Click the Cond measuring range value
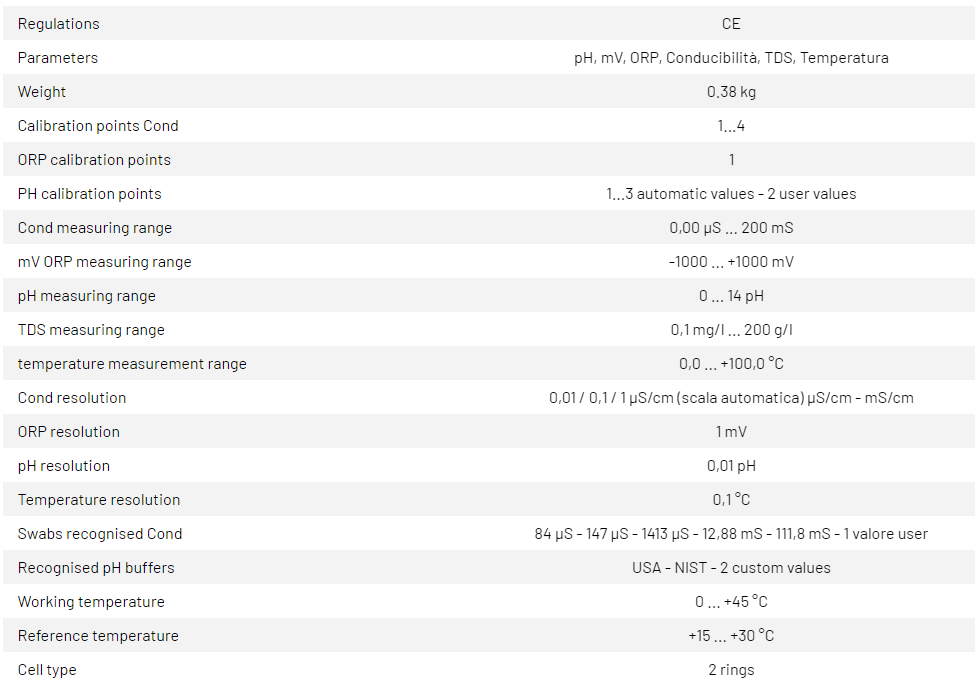This screenshot has height=687, width=979. (731, 228)
